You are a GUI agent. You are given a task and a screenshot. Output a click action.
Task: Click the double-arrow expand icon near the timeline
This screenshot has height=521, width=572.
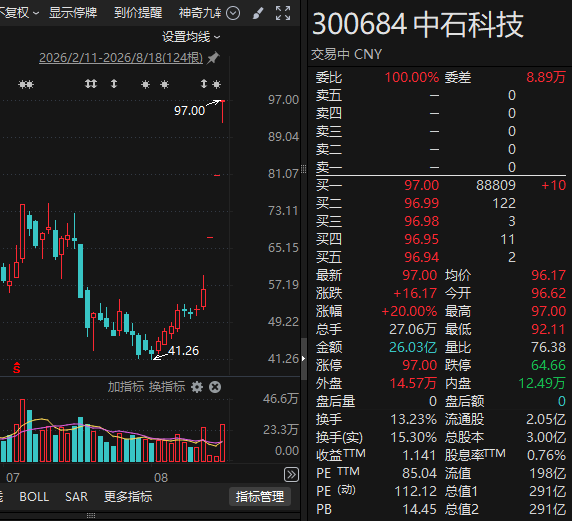(x=291, y=475)
